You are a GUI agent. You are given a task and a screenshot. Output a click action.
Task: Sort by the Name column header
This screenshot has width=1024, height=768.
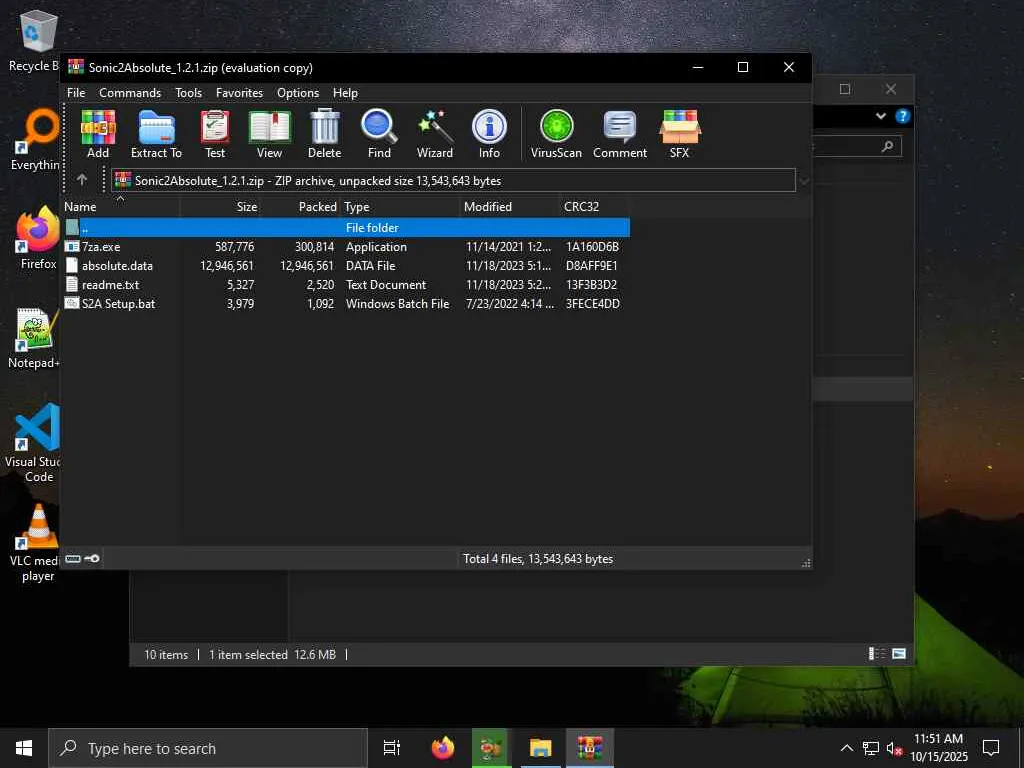121,206
